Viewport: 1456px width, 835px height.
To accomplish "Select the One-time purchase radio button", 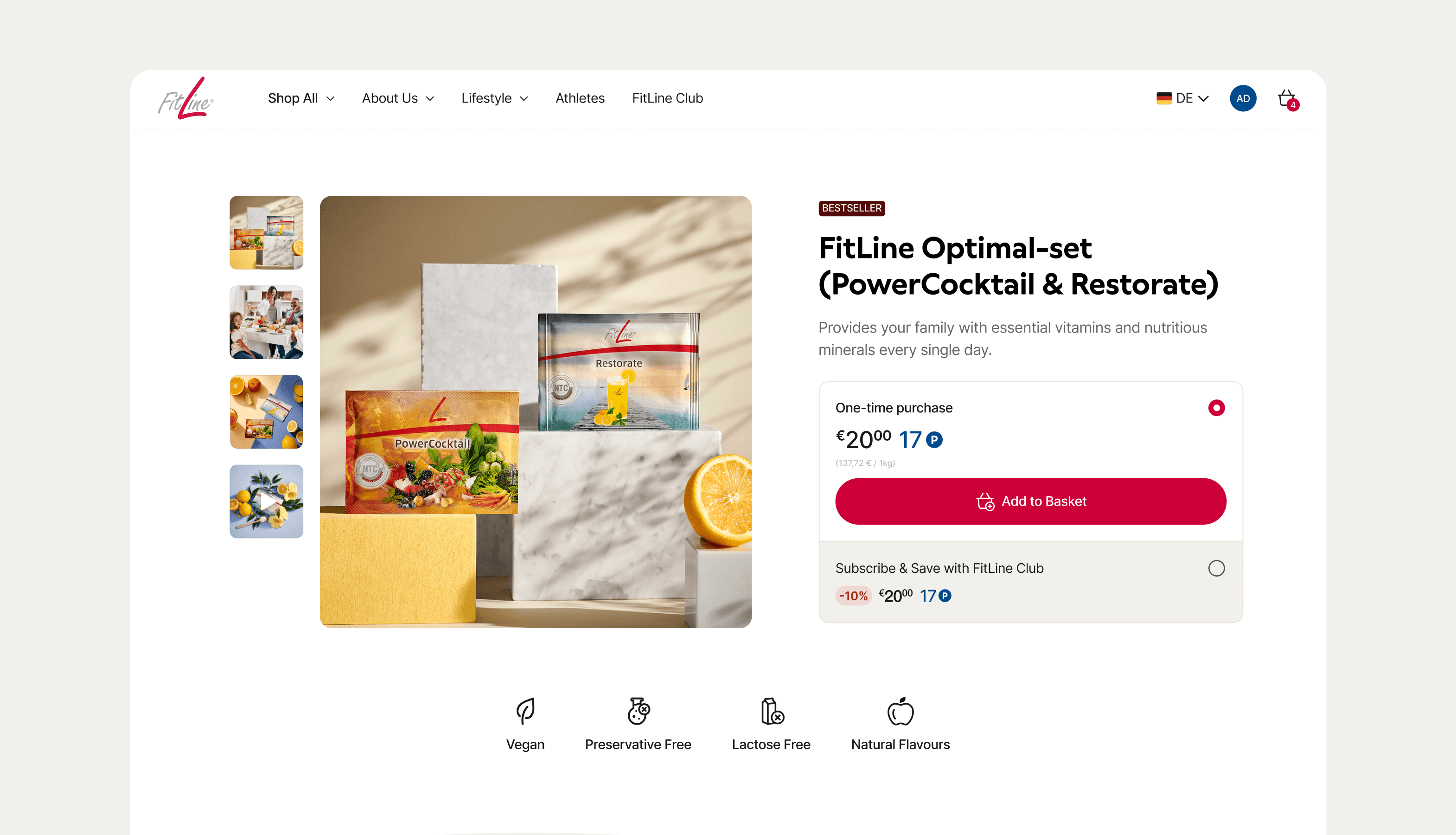I will (1216, 408).
